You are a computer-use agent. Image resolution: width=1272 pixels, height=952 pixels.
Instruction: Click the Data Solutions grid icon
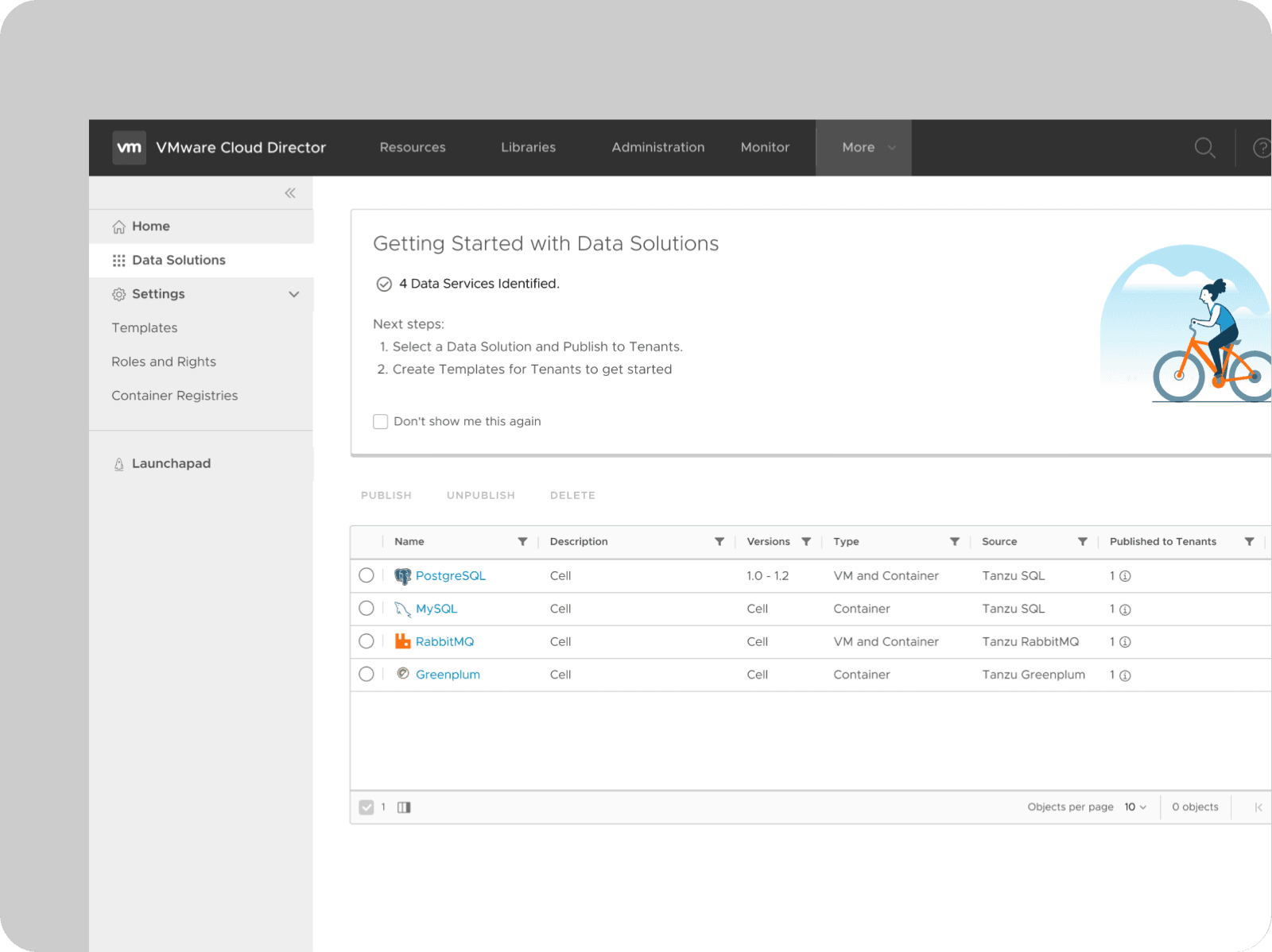click(118, 261)
